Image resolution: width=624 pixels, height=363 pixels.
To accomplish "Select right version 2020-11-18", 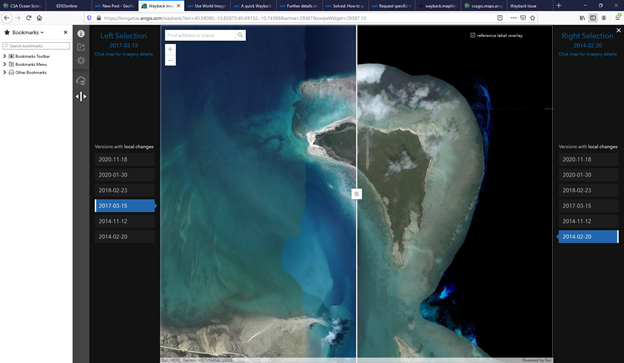I will (x=589, y=159).
